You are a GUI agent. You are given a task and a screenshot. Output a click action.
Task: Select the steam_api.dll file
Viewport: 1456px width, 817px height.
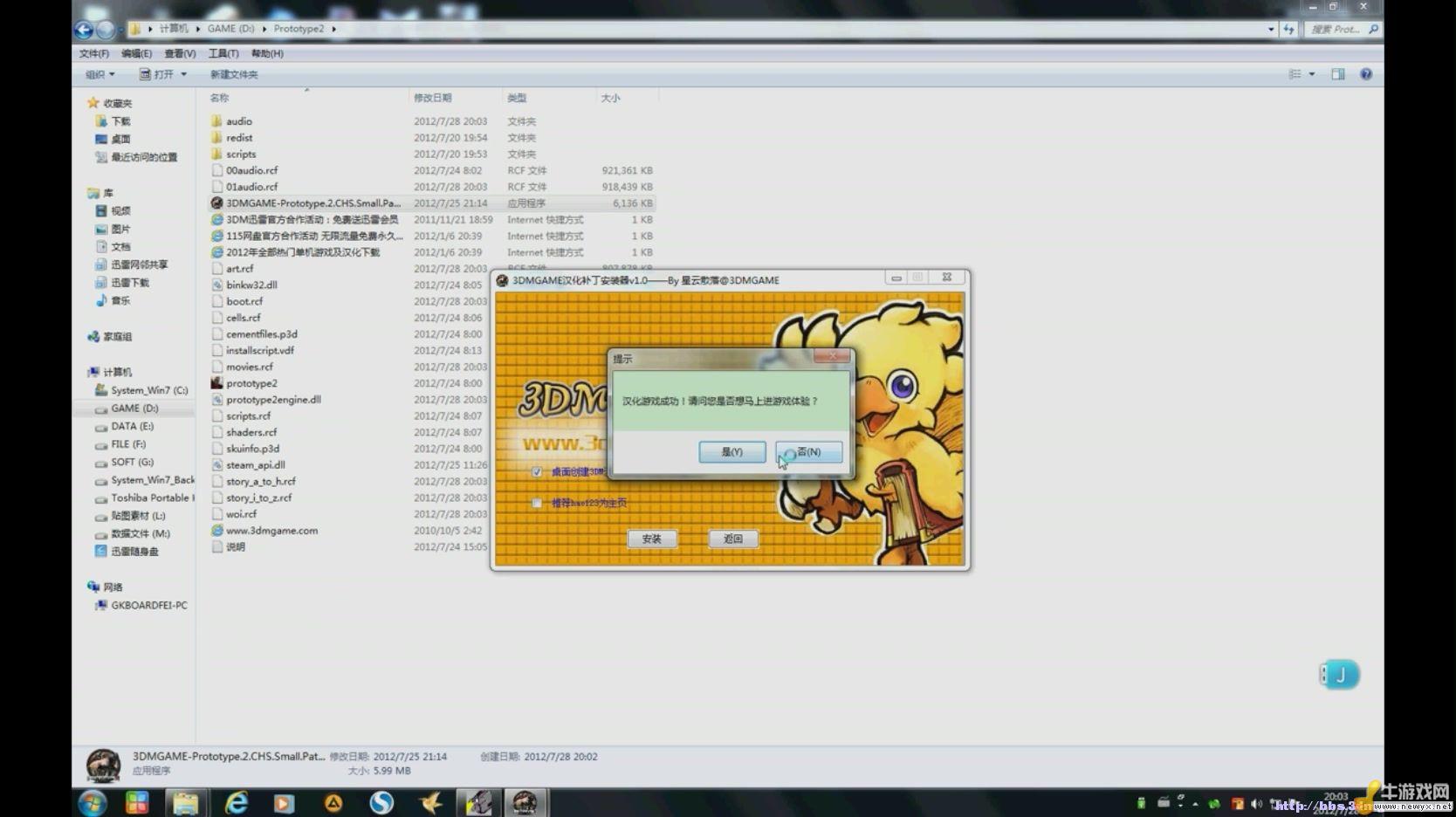tap(255, 465)
